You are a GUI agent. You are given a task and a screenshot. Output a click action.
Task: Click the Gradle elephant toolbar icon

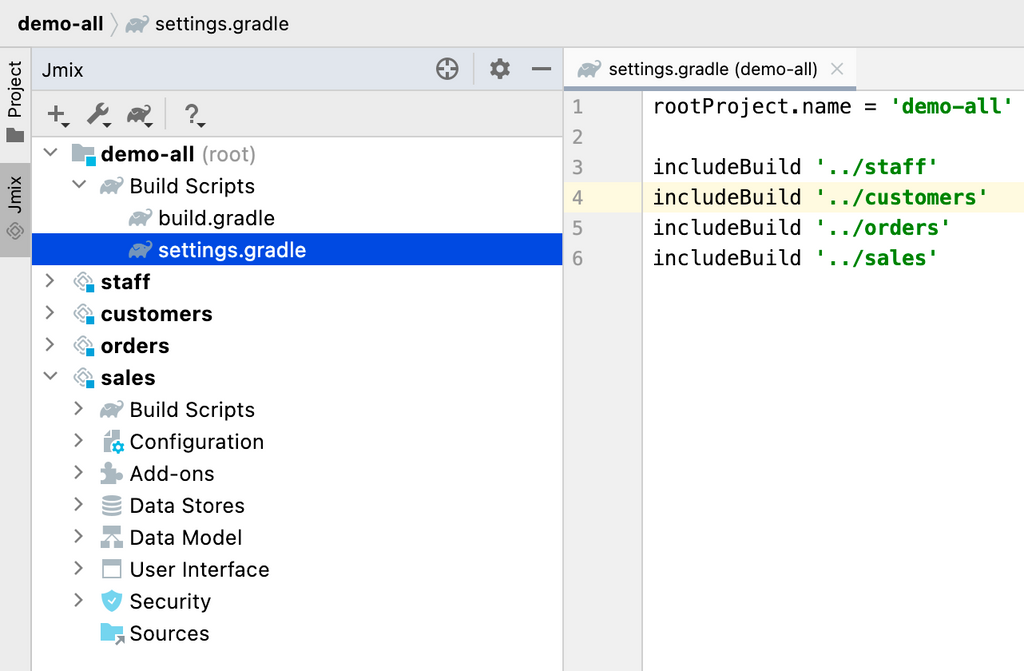click(139, 115)
